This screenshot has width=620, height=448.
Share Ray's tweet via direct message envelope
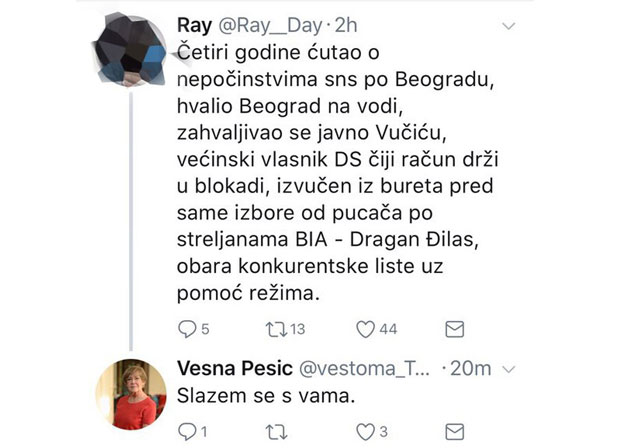453,329
